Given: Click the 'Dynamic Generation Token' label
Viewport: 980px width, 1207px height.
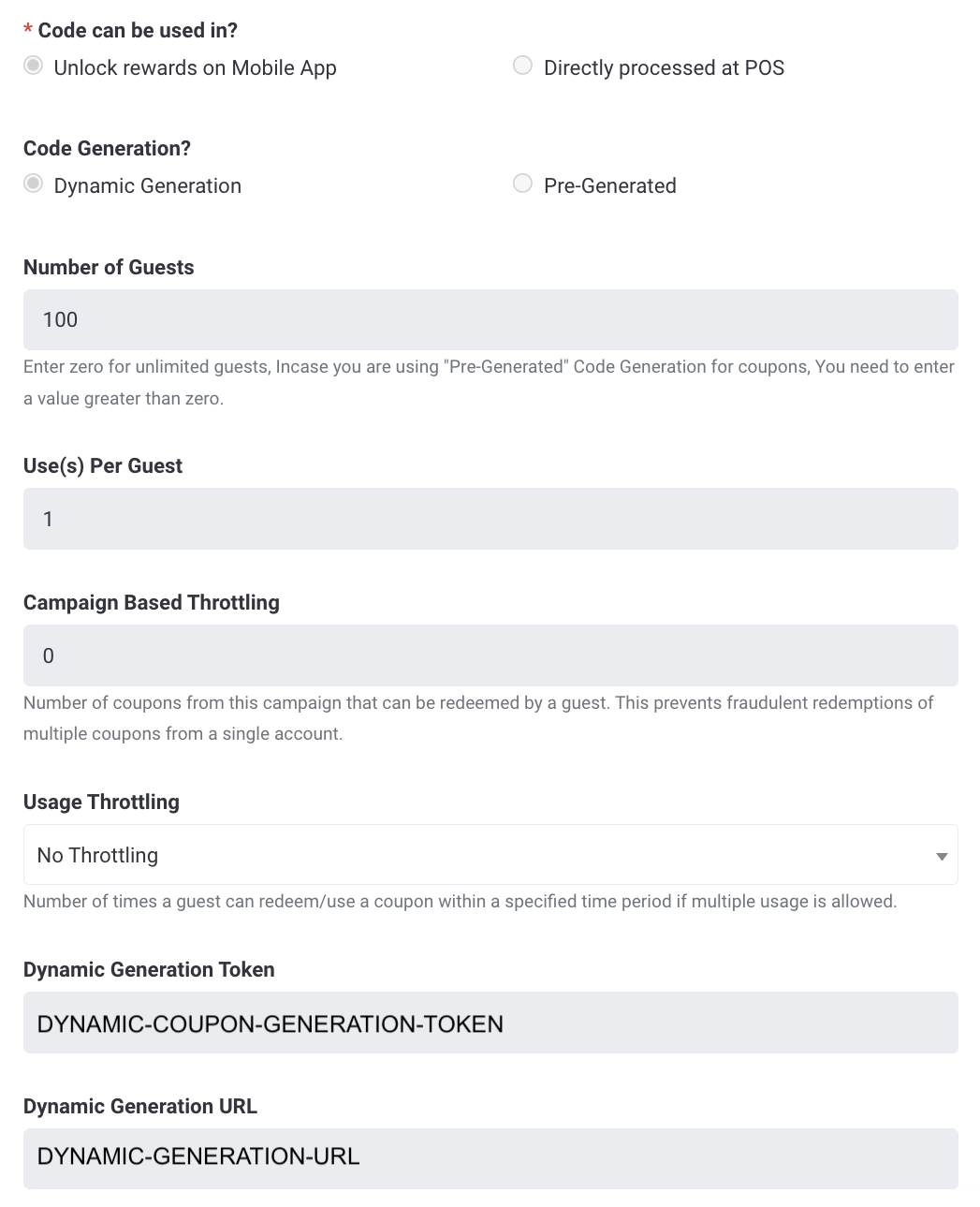Looking at the screenshot, I should 149,969.
